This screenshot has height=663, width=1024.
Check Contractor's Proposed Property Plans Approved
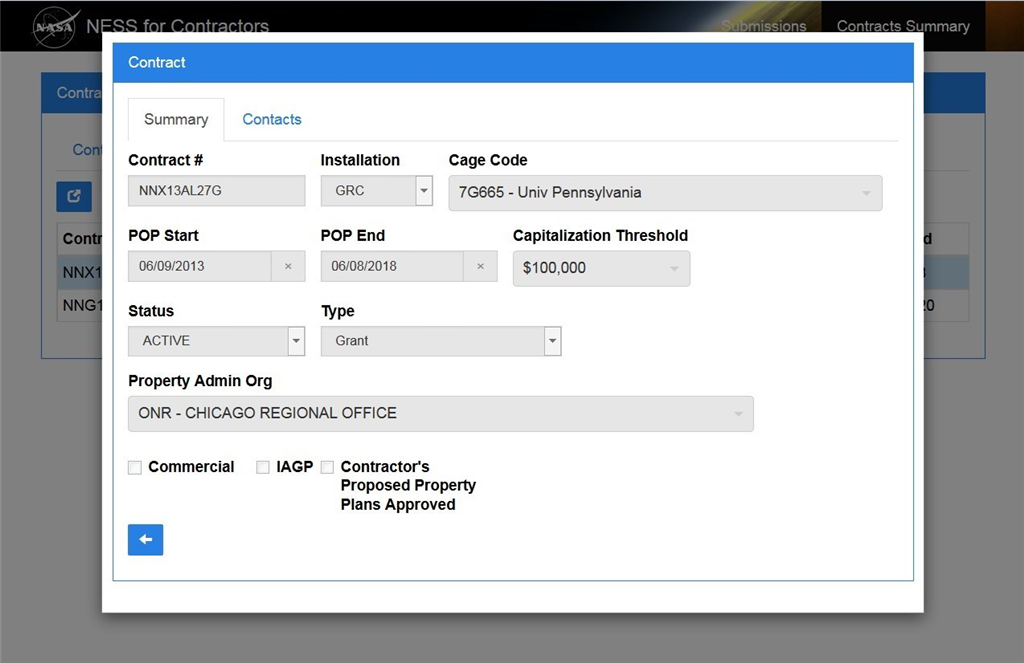coord(327,467)
